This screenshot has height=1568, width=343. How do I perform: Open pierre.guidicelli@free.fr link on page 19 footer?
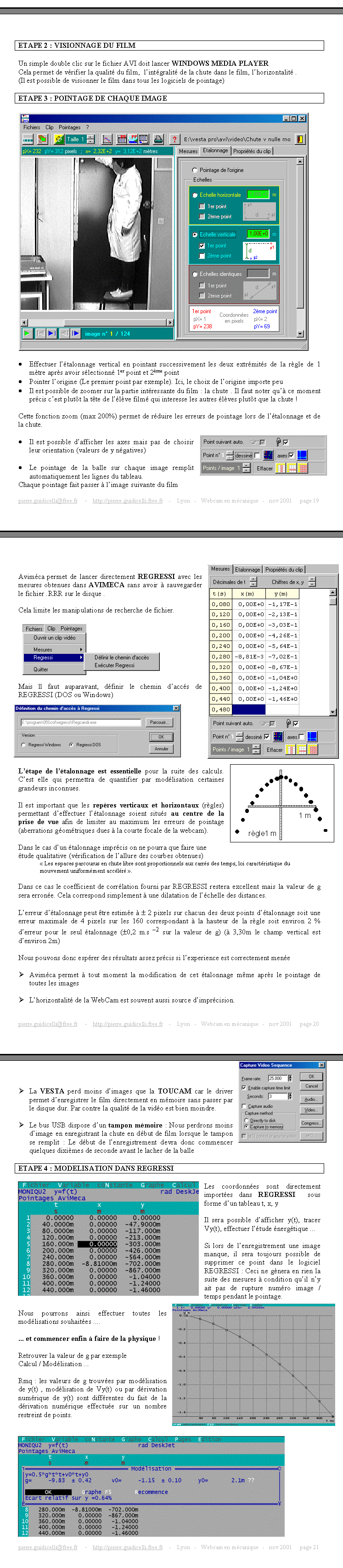click(x=48, y=501)
